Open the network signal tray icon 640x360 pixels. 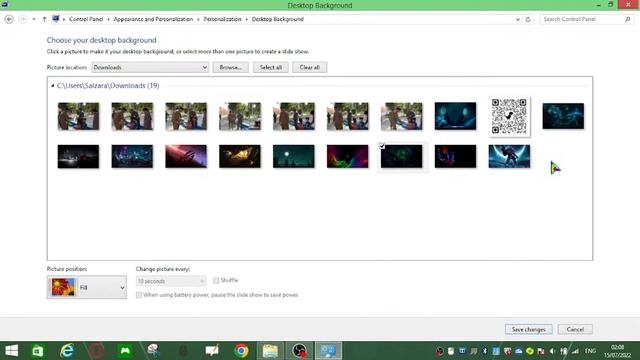[x=575, y=351]
